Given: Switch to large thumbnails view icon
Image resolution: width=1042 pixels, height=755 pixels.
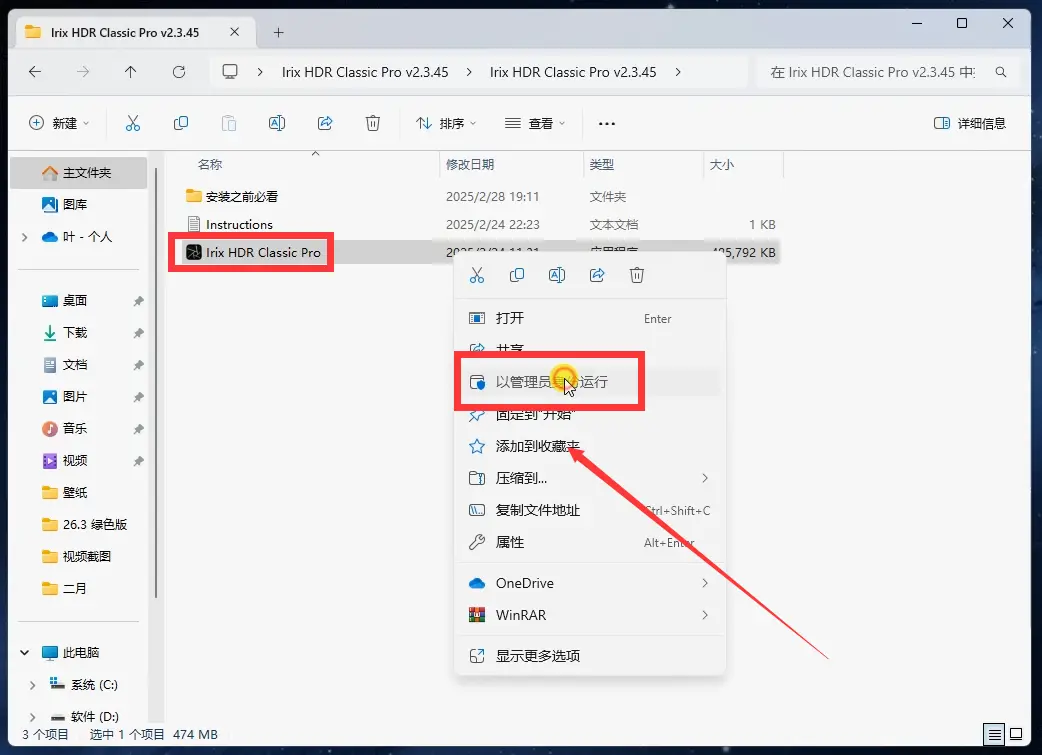Looking at the screenshot, I should click(1016, 734).
